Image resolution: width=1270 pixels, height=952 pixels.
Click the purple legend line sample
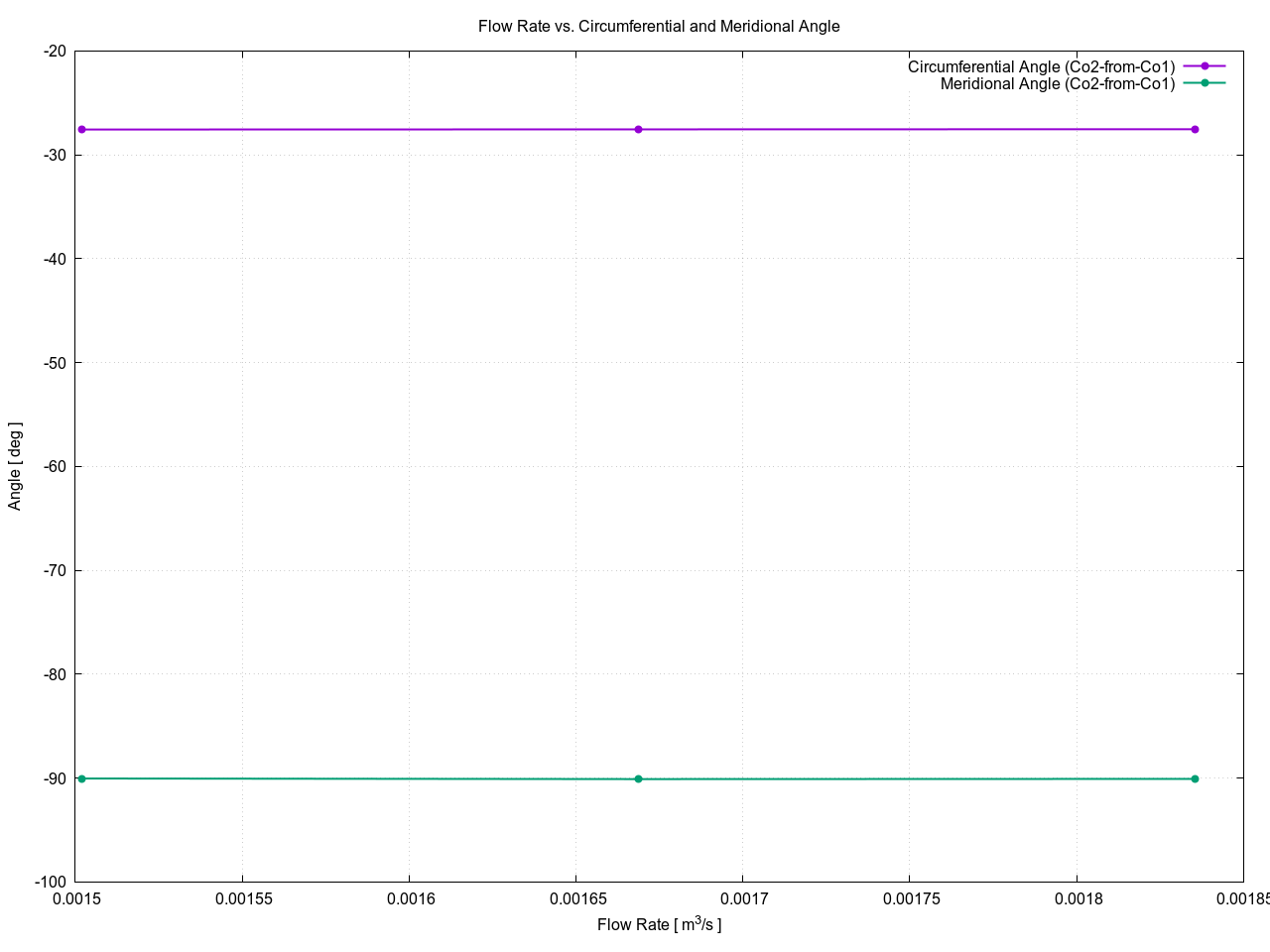coord(1205,66)
